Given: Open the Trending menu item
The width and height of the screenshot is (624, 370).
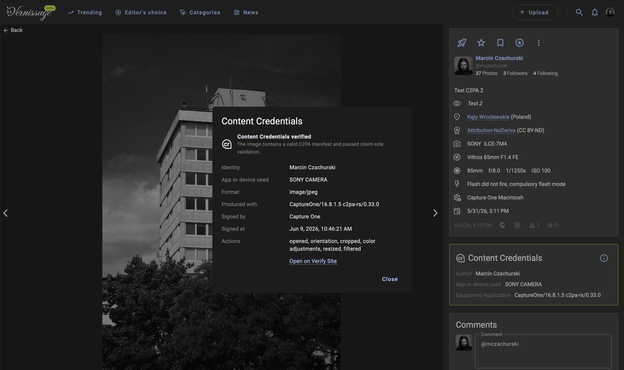Looking at the screenshot, I should tap(85, 12).
